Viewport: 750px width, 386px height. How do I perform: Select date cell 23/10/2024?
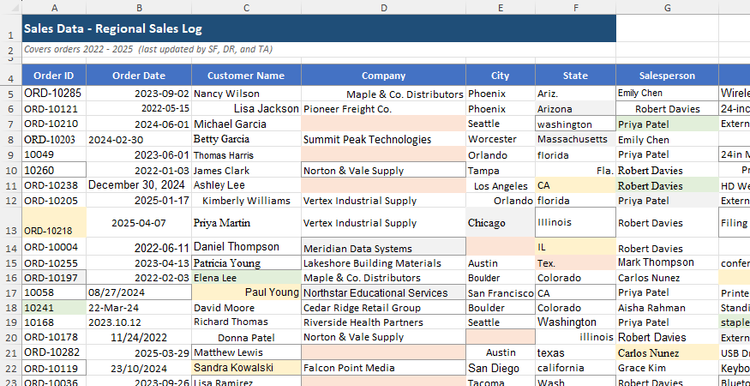(139, 368)
